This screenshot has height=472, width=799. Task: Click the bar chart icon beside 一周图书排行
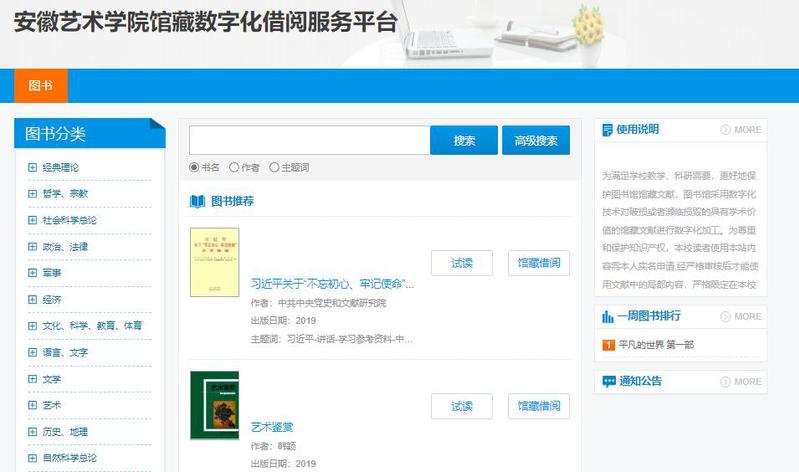[607, 316]
